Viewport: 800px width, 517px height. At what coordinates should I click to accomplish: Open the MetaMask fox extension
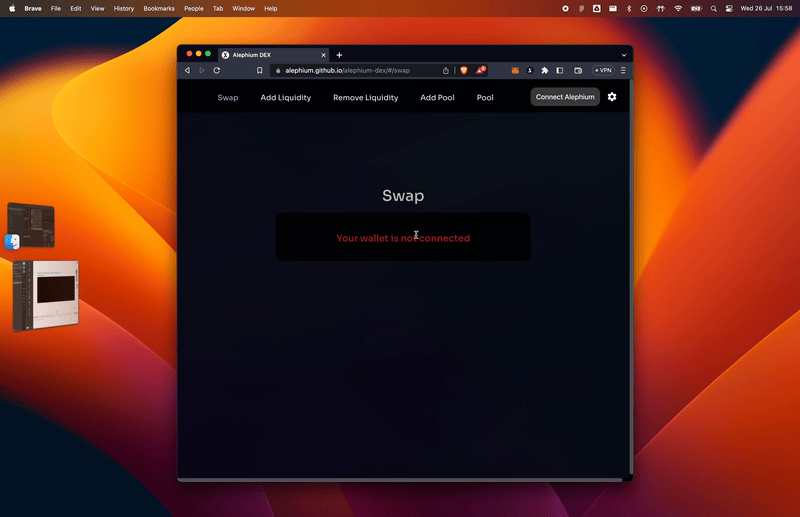tap(516, 71)
